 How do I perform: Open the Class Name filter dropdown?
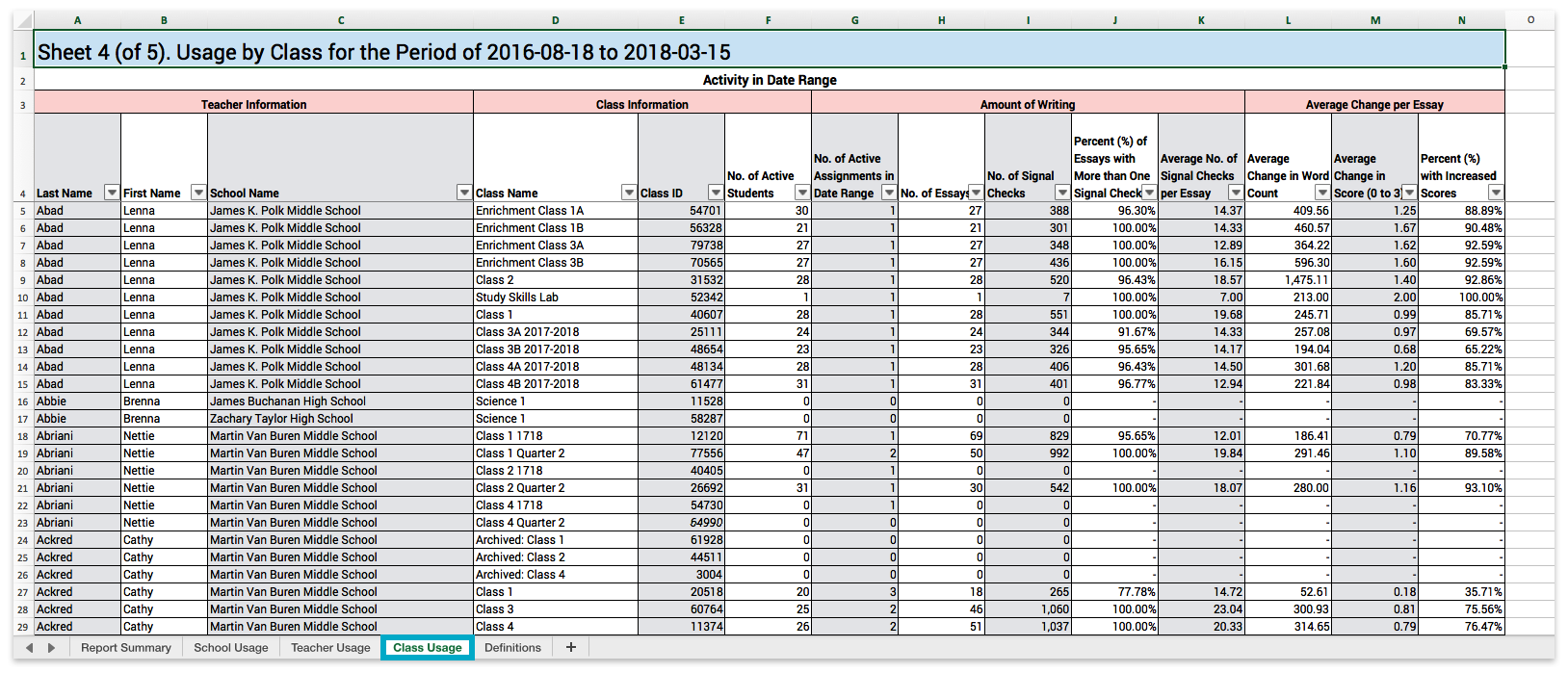629,193
